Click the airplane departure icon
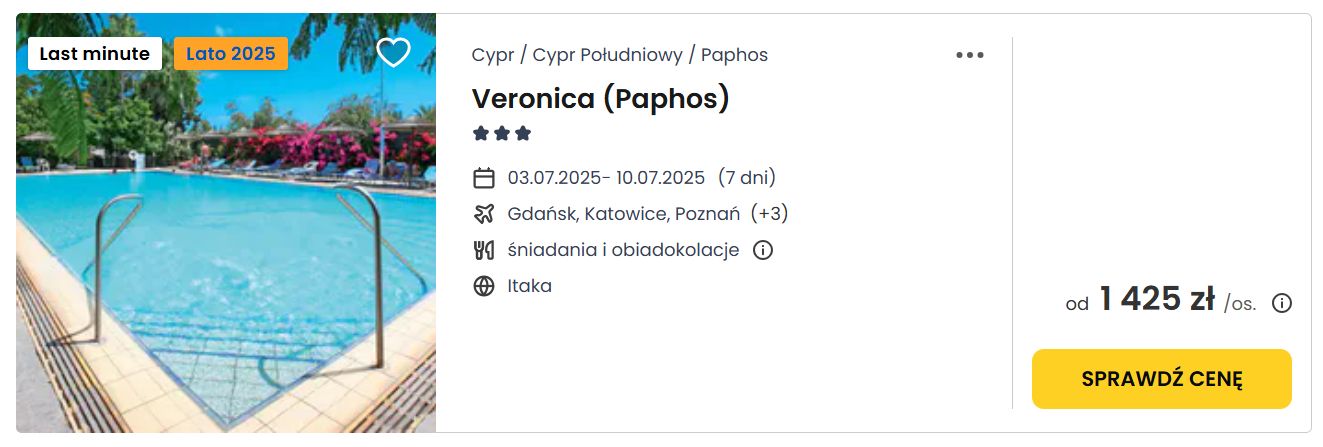This screenshot has width=1323, height=447. pos(484,214)
